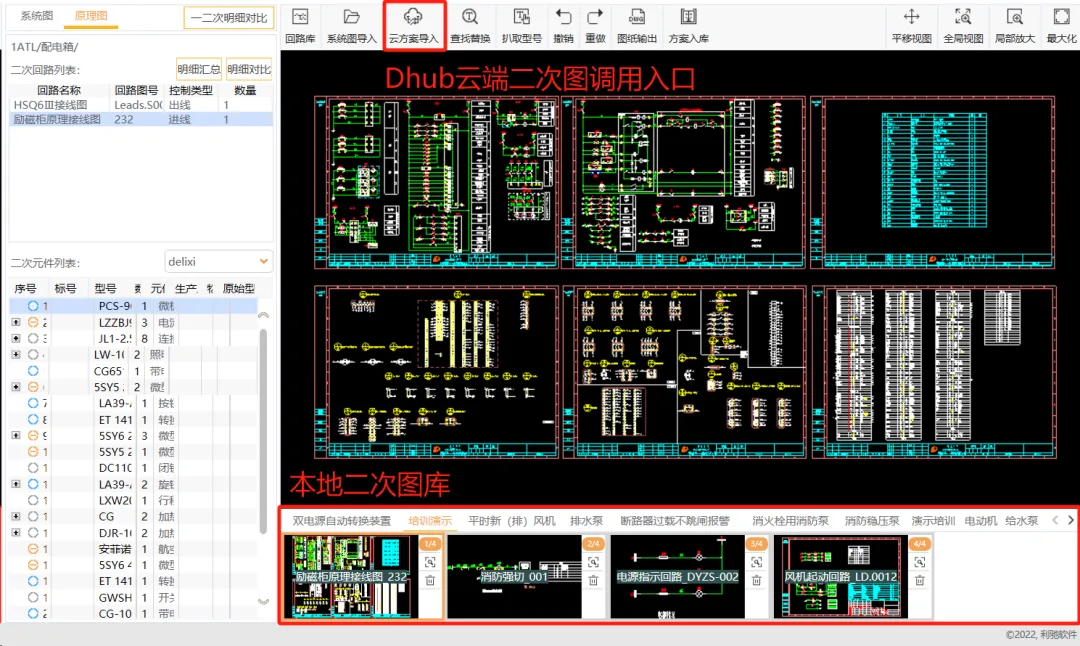Open the 双电源自动转换装置 library tab
1080x646 pixels.
[x=342, y=521]
